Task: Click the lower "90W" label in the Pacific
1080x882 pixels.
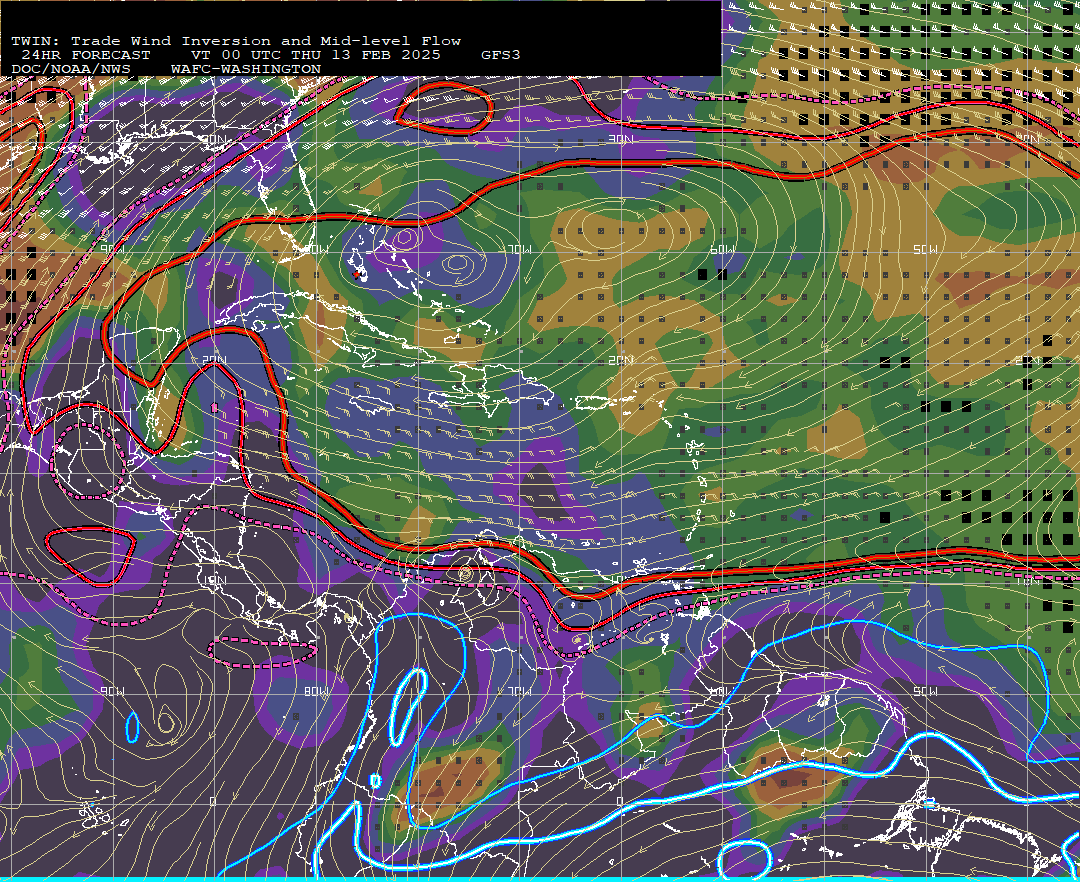Action: [113, 691]
